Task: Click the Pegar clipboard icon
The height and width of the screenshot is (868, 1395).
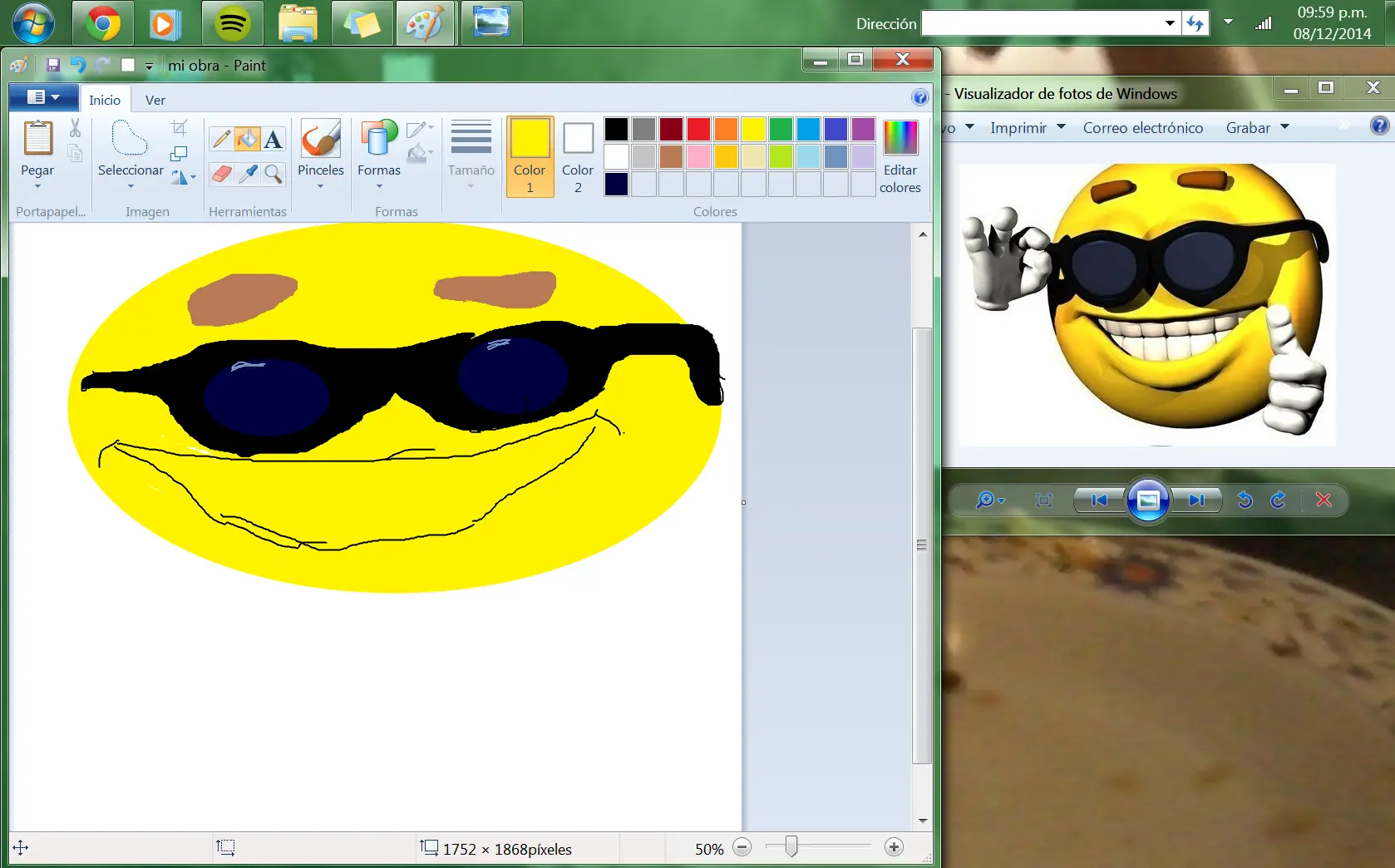Action: pyautogui.click(x=37, y=138)
